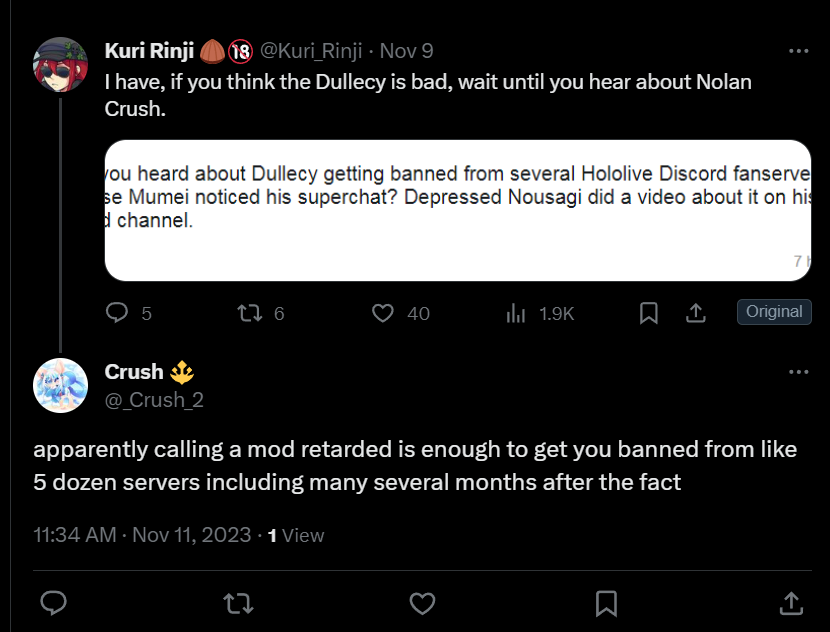This screenshot has height=632, width=830.
Task: Open the @Kuri_Rinji handle
Action: [311, 51]
